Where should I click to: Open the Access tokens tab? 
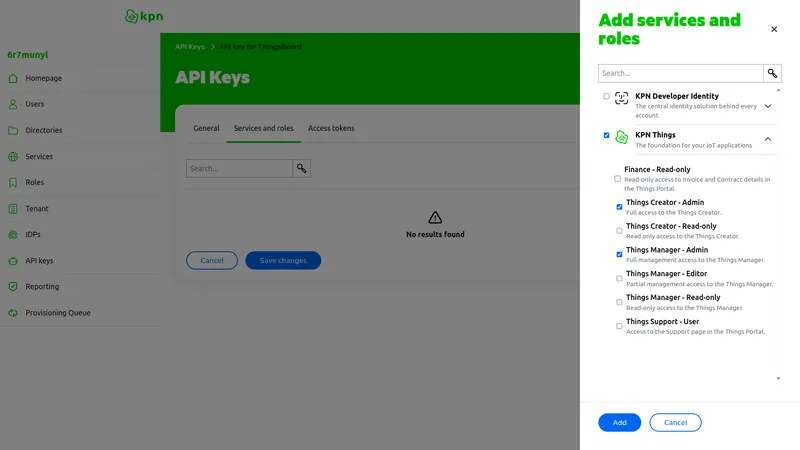tap(331, 128)
